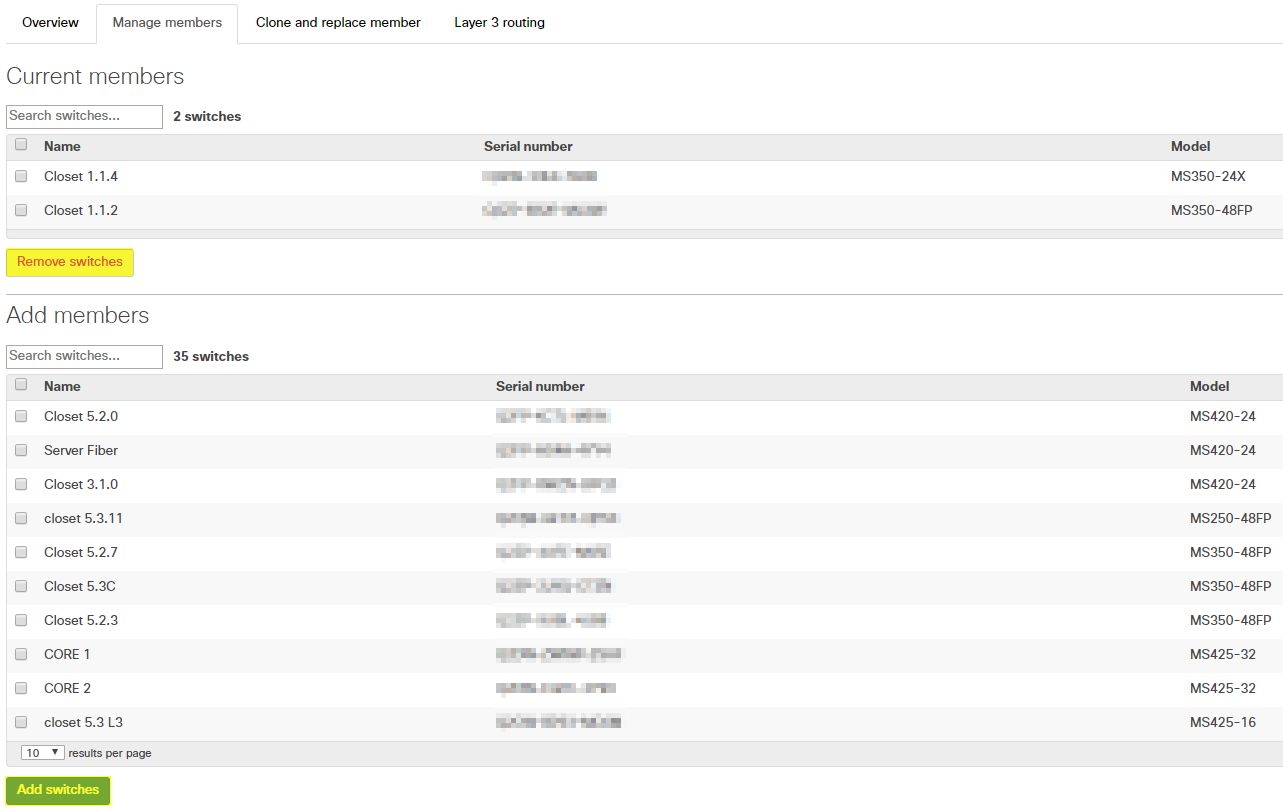
Task: Sort Current members by Serial number header
Action: (528, 146)
